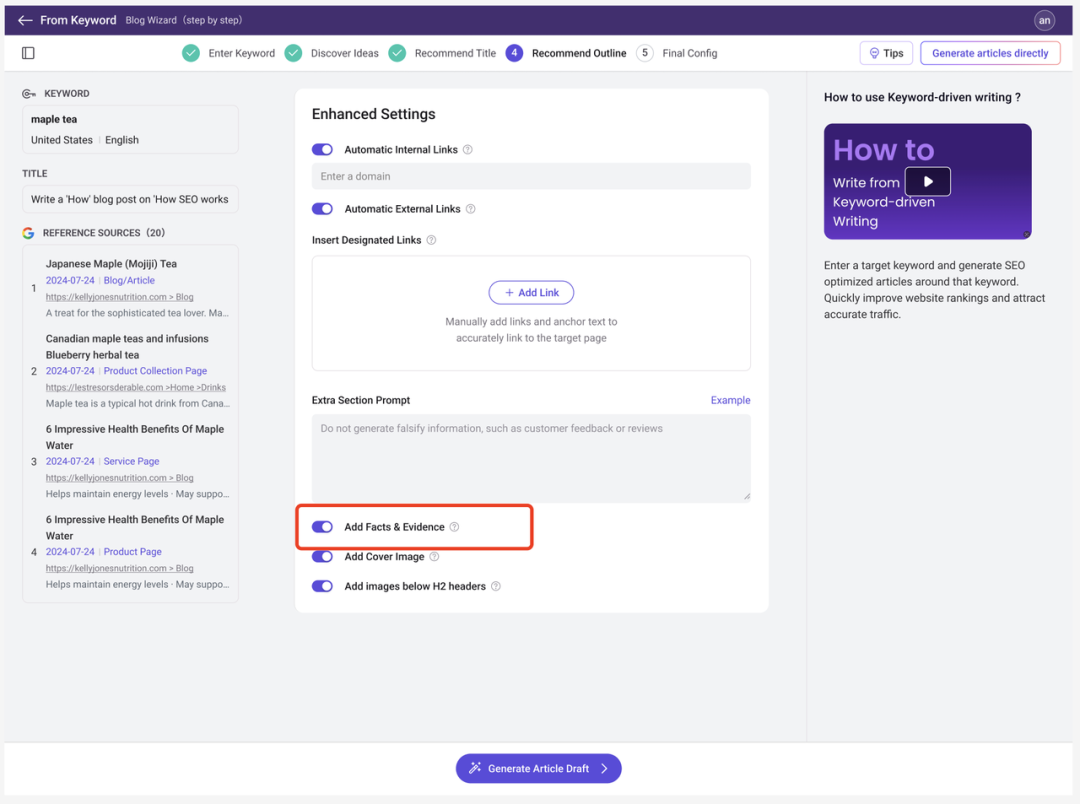Turn off the Add Cover Image toggle
This screenshot has height=804, width=1080.
click(322, 557)
